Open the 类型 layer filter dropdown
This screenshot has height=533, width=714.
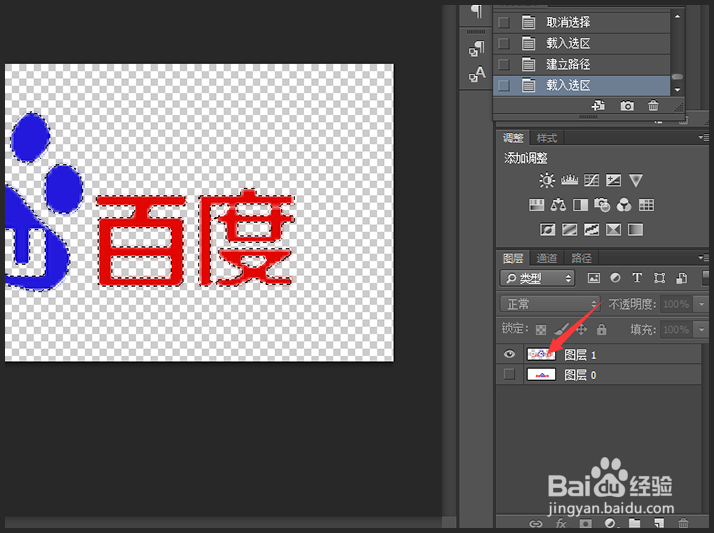(537, 278)
